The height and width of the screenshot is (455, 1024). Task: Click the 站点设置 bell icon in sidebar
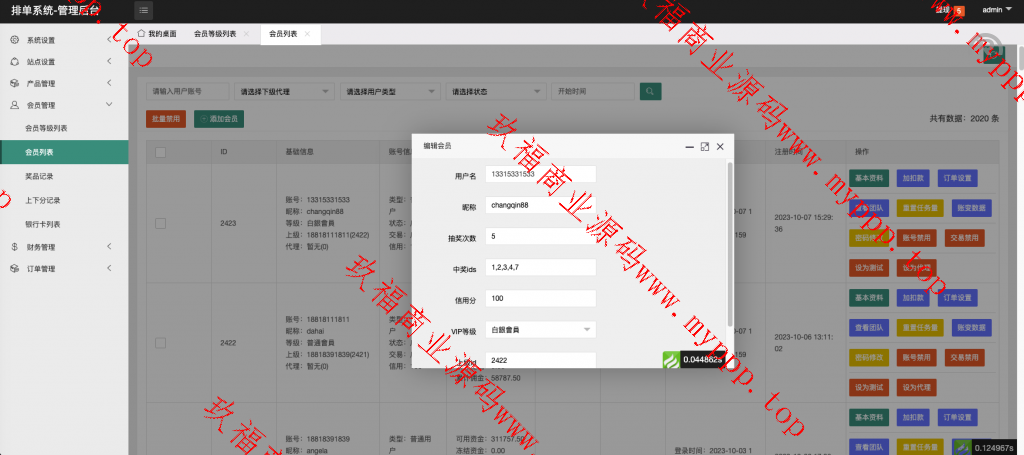click(x=14, y=62)
